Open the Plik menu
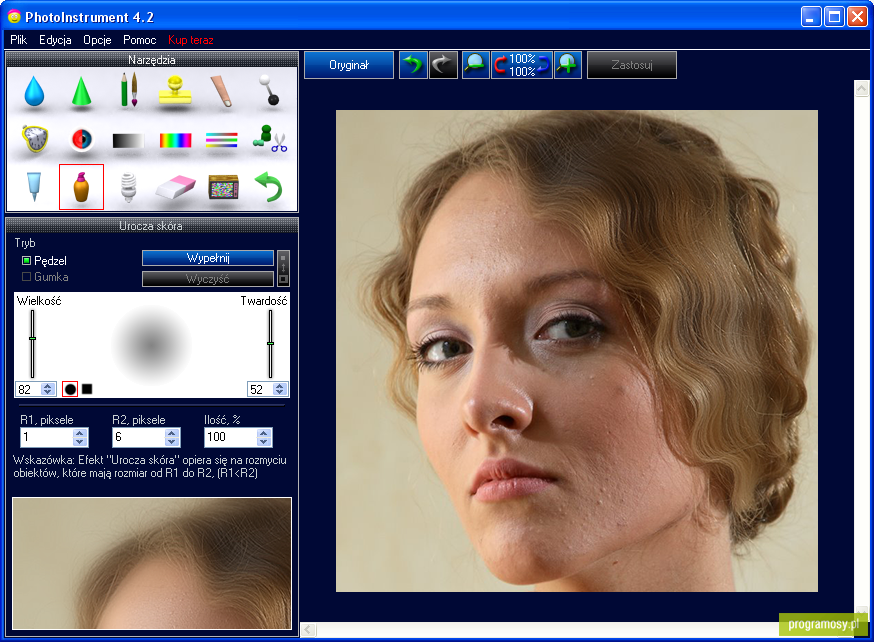The image size is (874, 642). point(18,40)
